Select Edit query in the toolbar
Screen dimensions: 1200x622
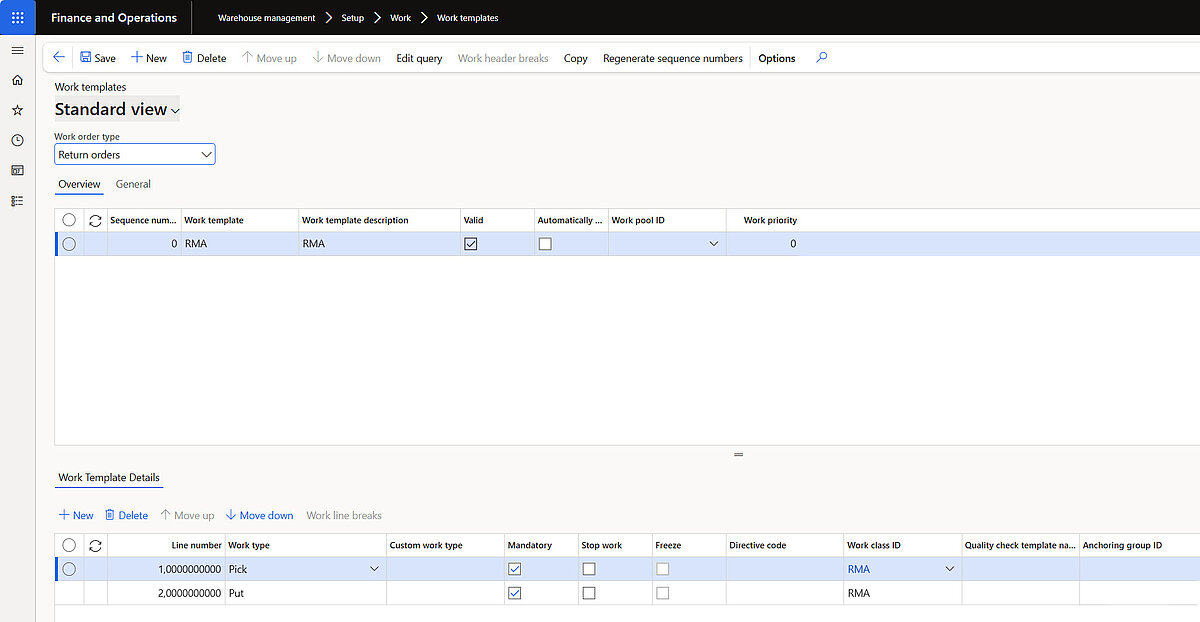tap(419, 58)
